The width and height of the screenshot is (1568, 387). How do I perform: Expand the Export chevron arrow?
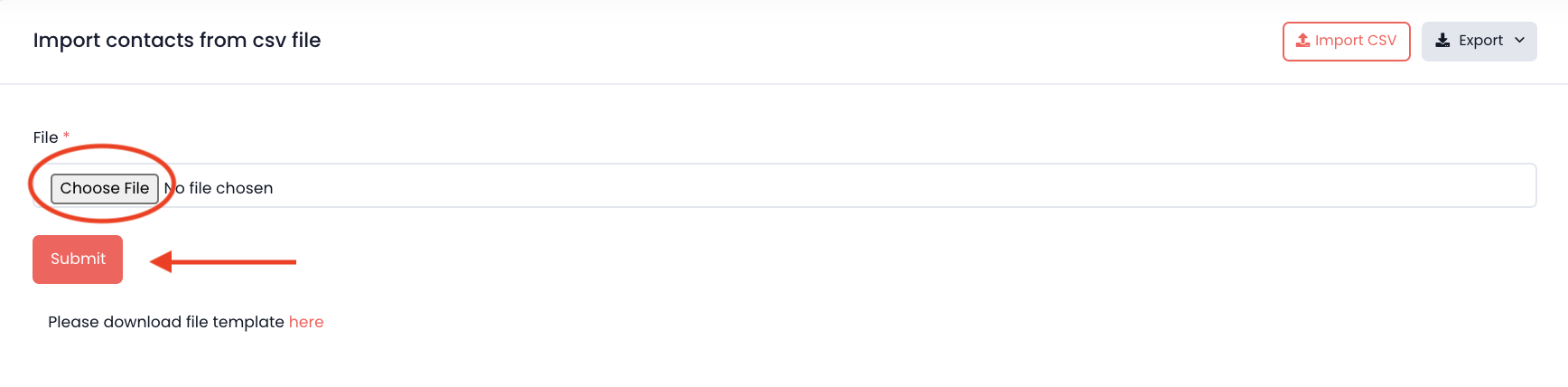coord(1519,41)
